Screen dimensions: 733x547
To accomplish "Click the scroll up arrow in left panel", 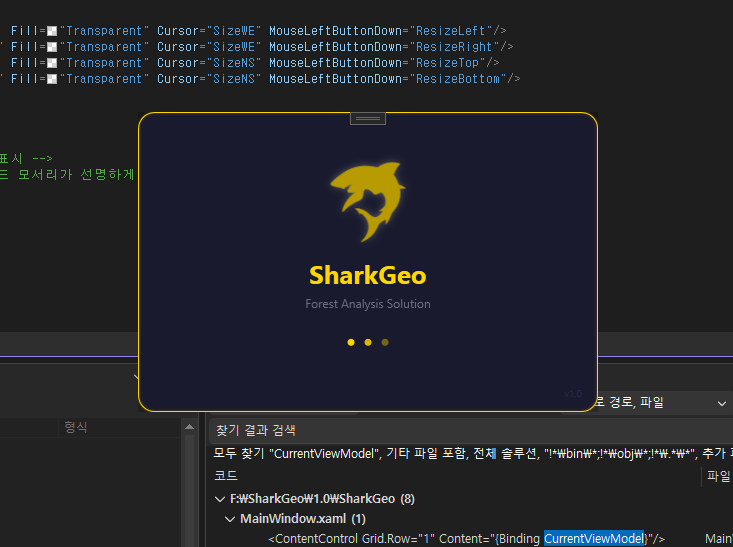I will point(189,426).
